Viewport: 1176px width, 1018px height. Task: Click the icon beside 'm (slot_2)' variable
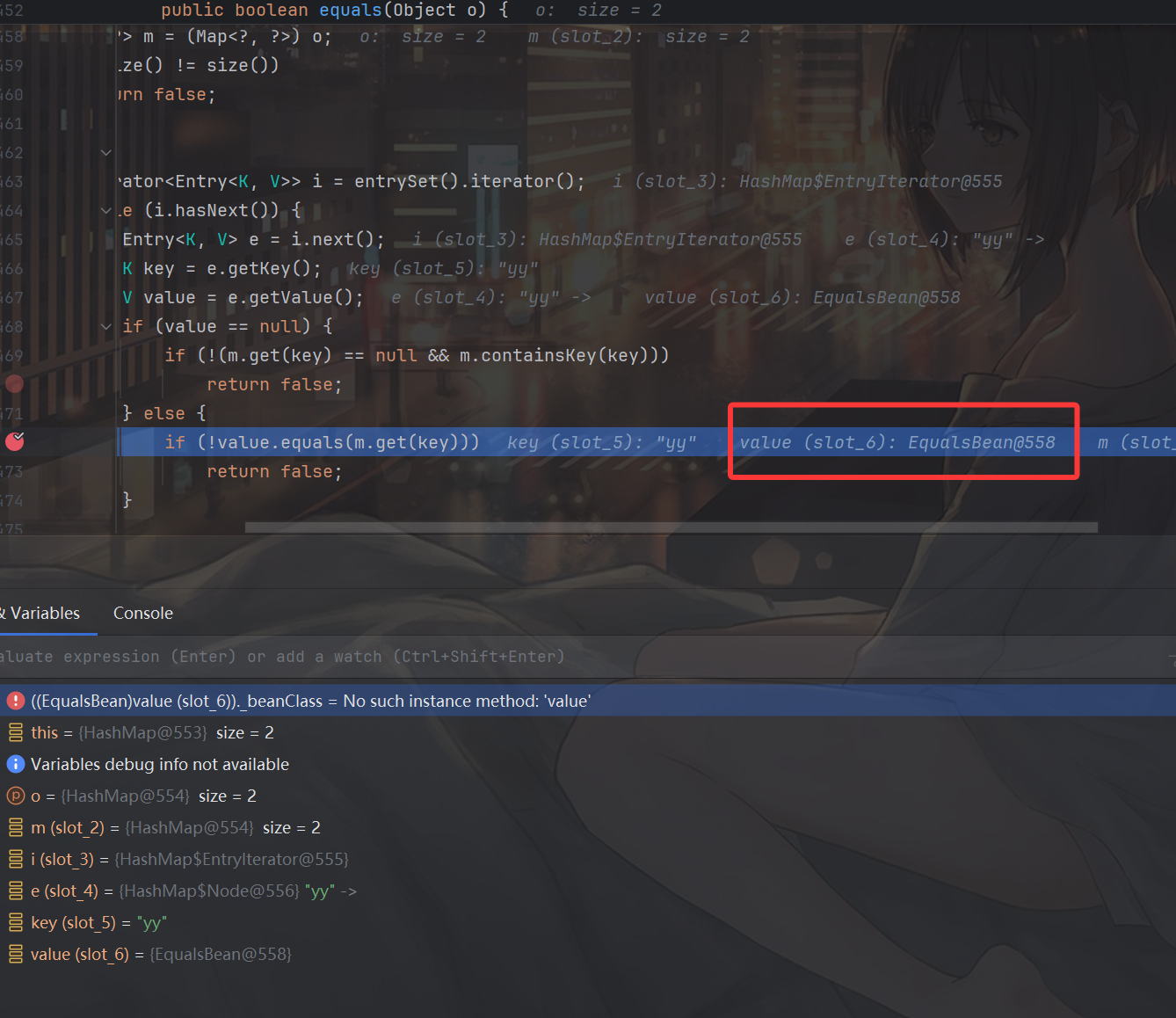16,827
